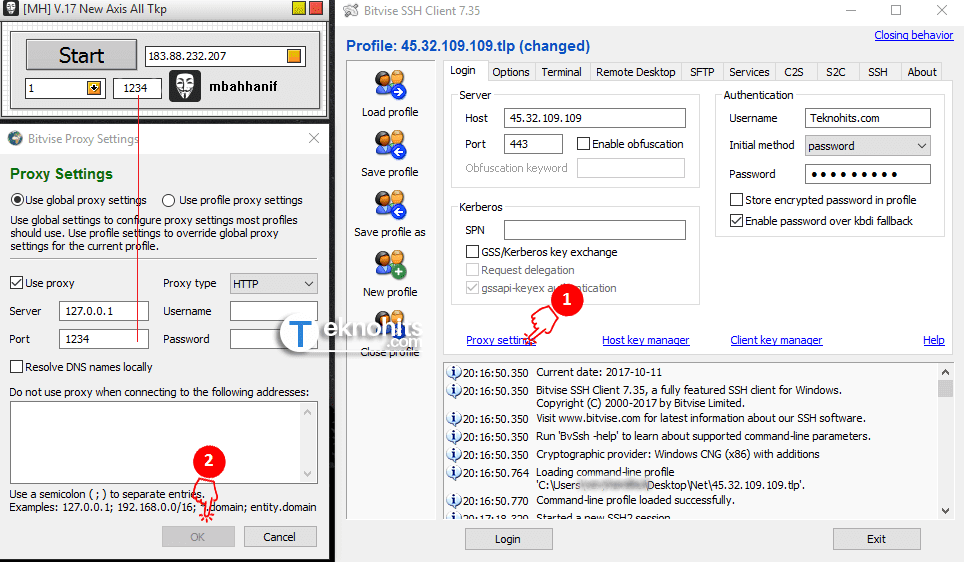Viewport: 964px width, 562px height.
Task: Click the Load profile icon
Action: (x=390, y=85)
